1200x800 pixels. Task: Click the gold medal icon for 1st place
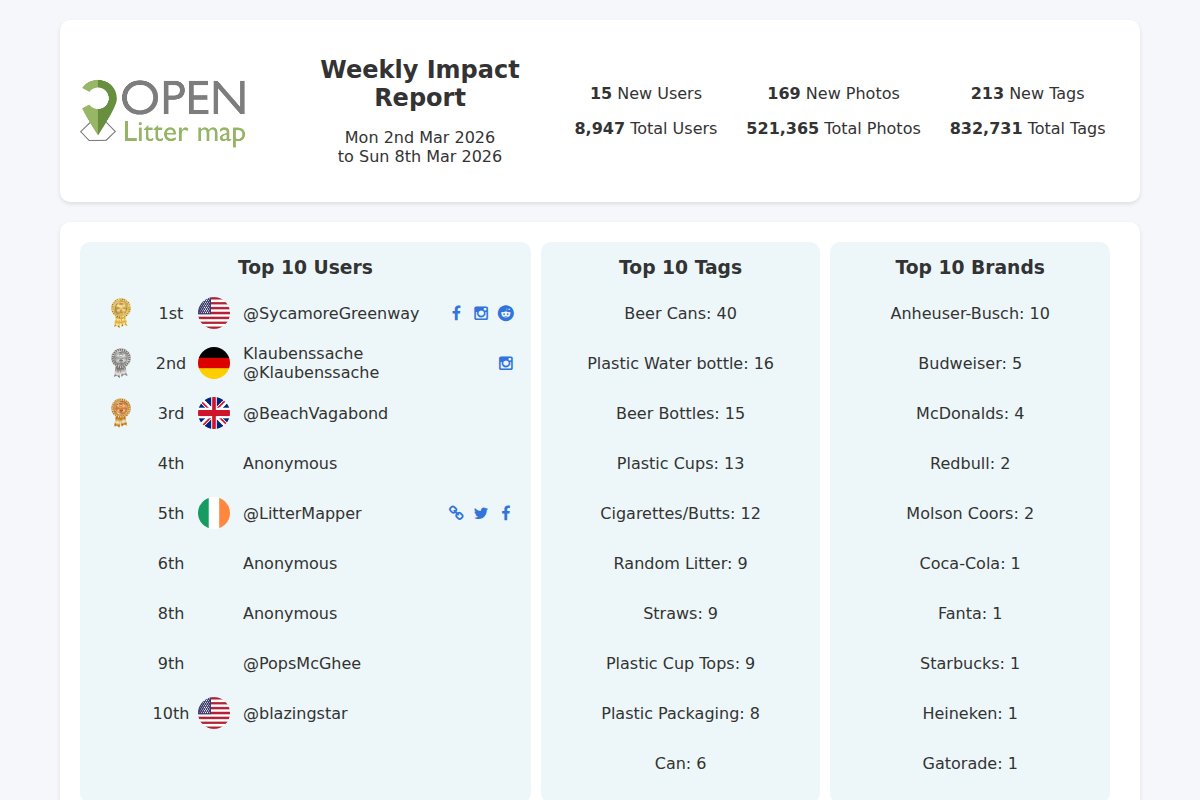[121, 313]
